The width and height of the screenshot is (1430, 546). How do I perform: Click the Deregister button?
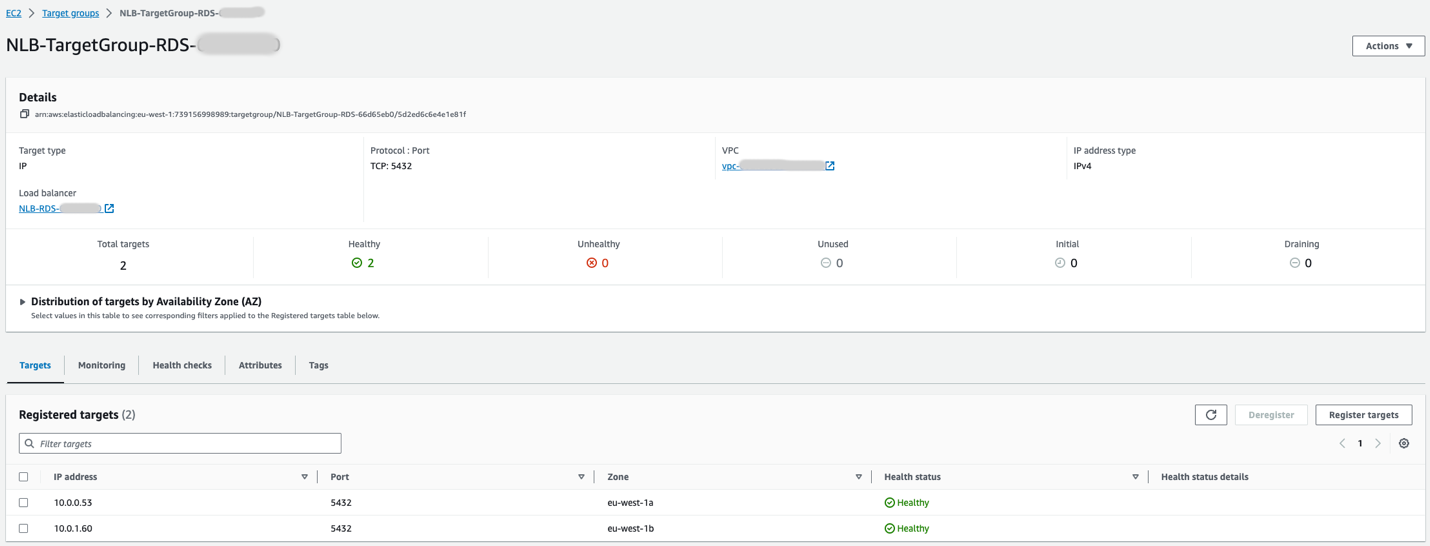(1271, 415)
